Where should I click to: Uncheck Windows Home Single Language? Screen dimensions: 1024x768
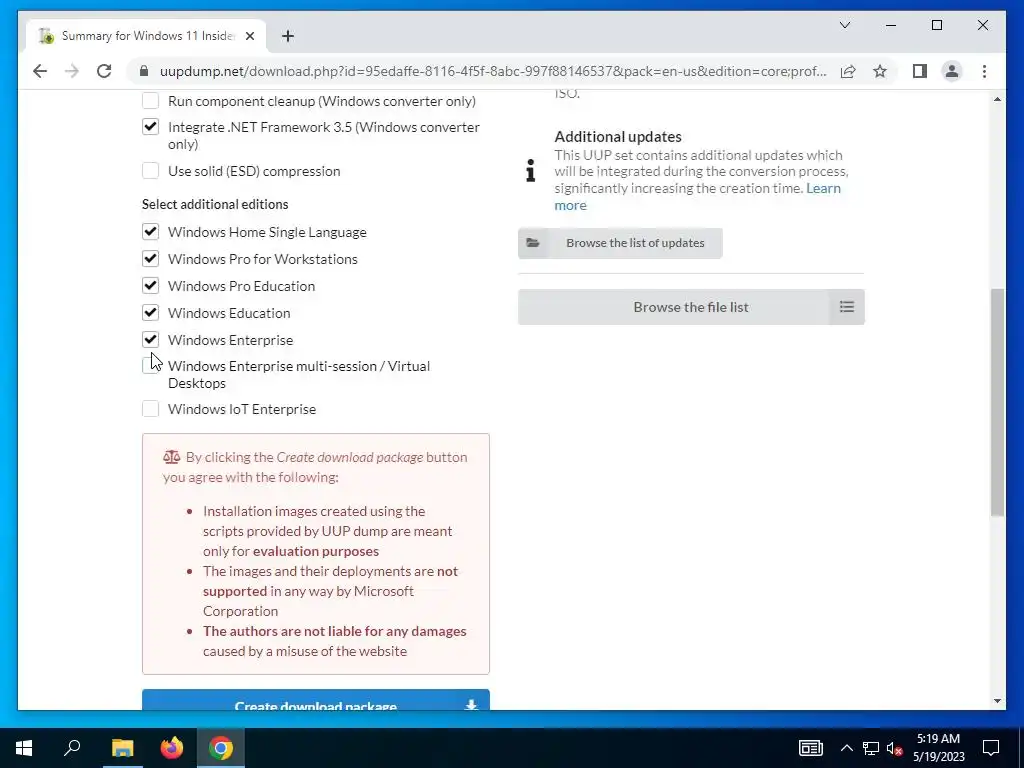150,232
